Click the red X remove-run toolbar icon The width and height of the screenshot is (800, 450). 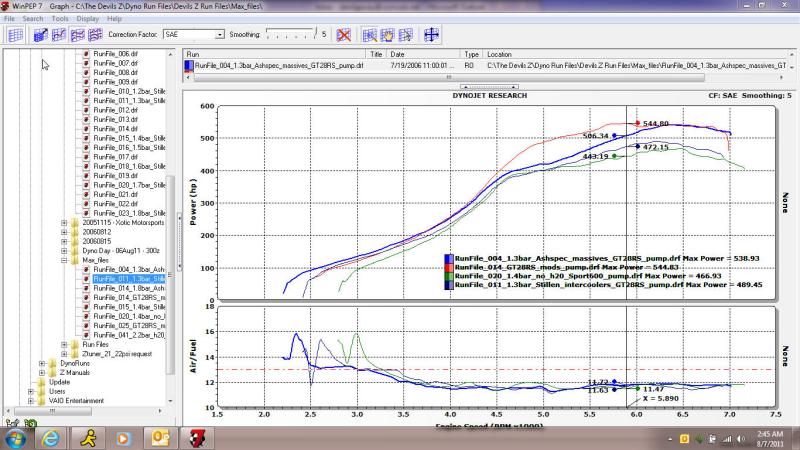344,35
